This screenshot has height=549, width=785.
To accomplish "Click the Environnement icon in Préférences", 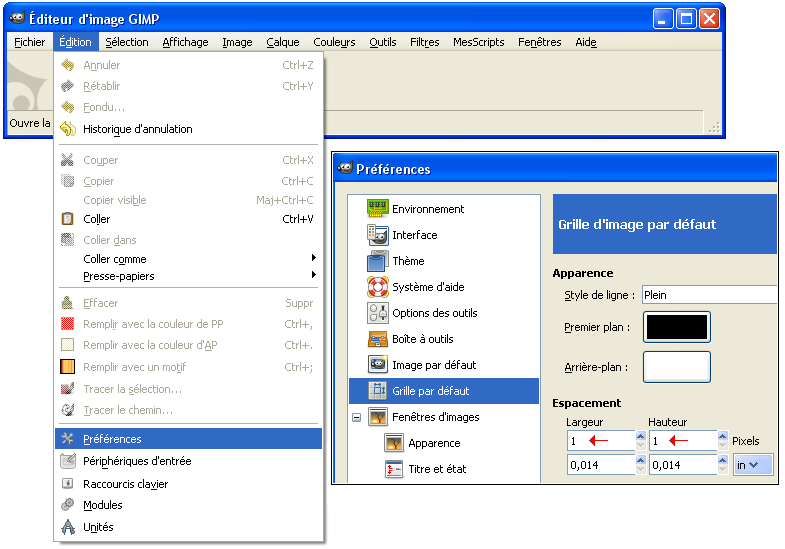I will [x=377, y=209].
